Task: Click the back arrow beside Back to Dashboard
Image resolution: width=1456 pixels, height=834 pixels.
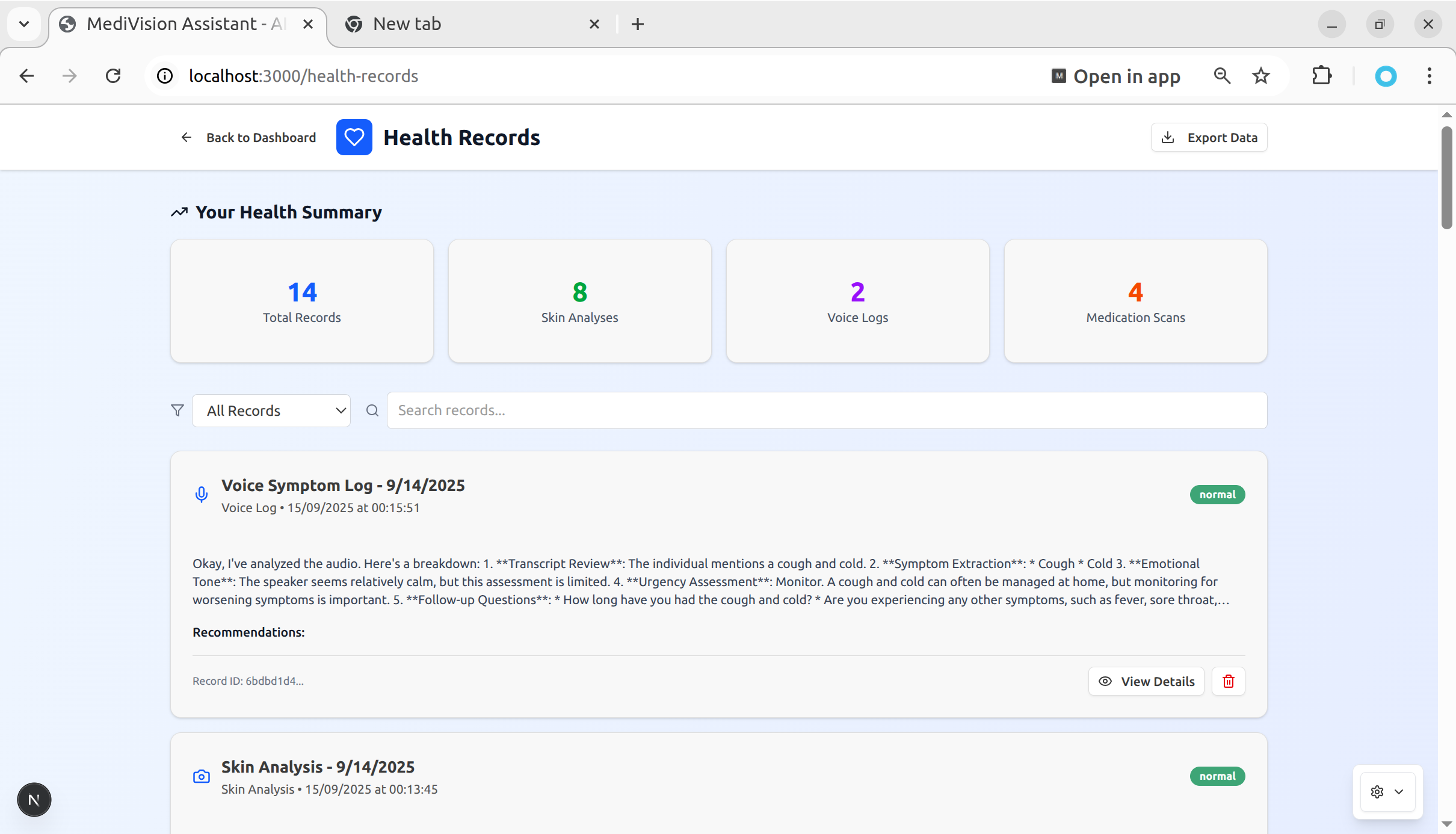Action: [x=187, y=137]
